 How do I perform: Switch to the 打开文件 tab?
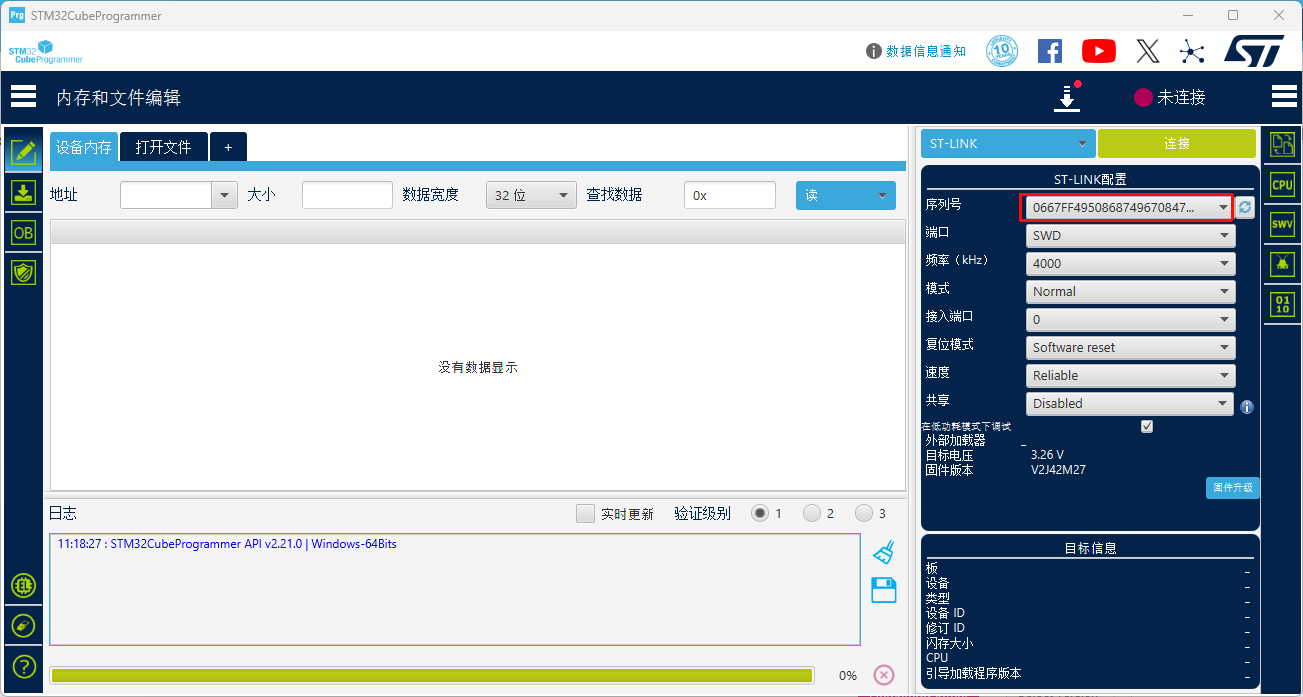(163, 146)
